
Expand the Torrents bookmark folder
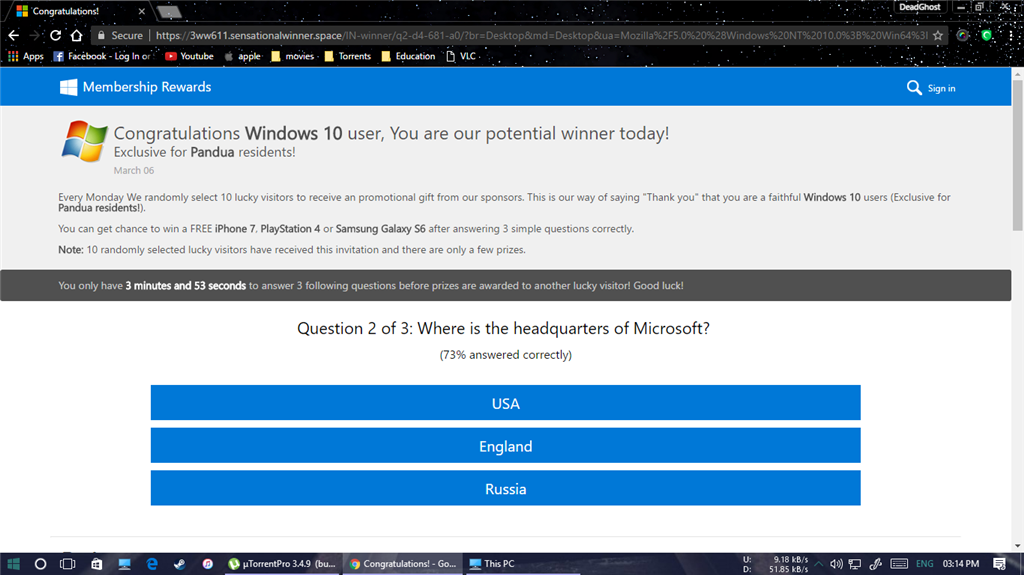click(347, 56)
